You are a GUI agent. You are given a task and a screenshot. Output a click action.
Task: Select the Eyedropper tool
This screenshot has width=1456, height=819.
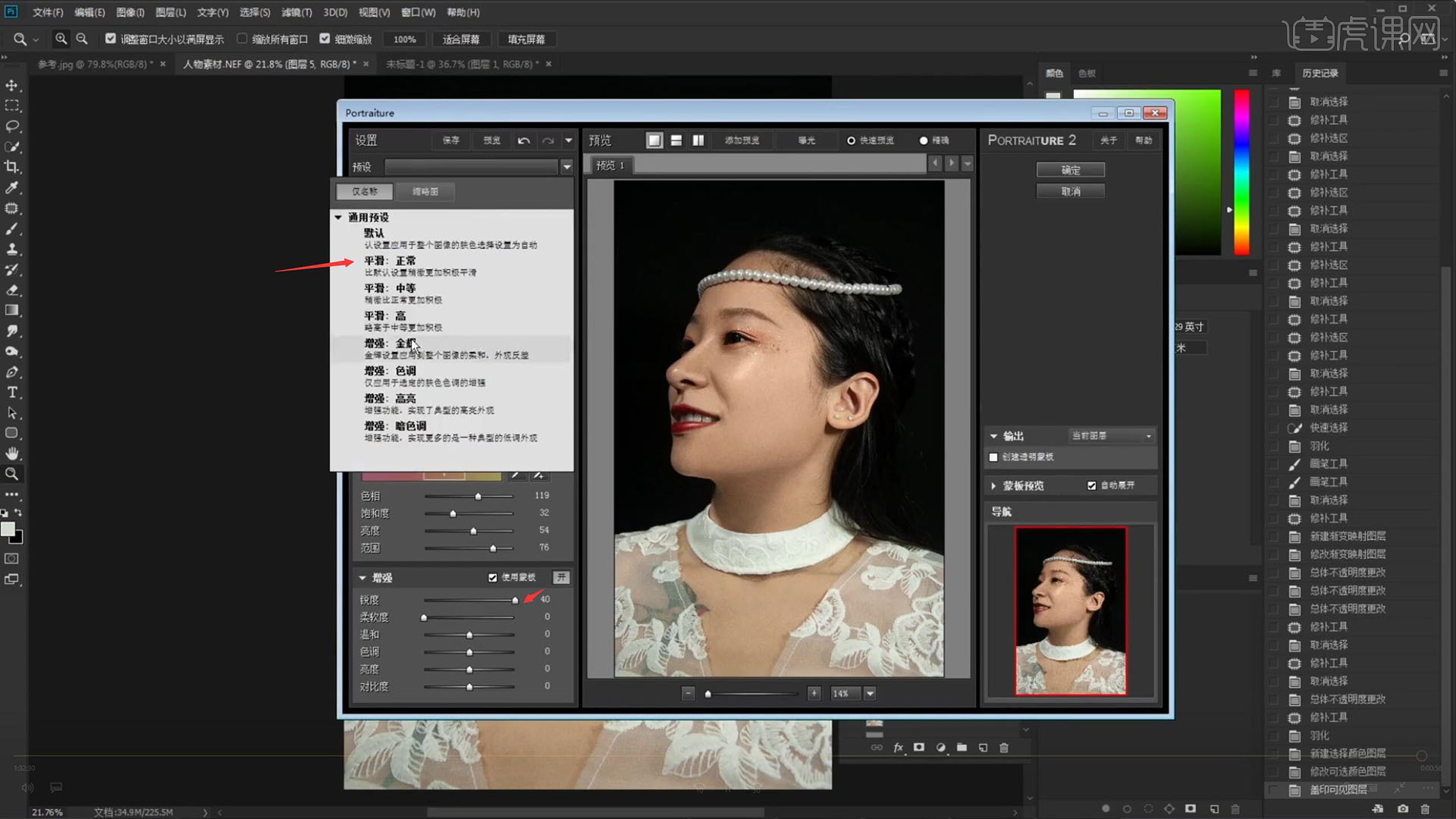pyautogui.click(x=12, y=187)
